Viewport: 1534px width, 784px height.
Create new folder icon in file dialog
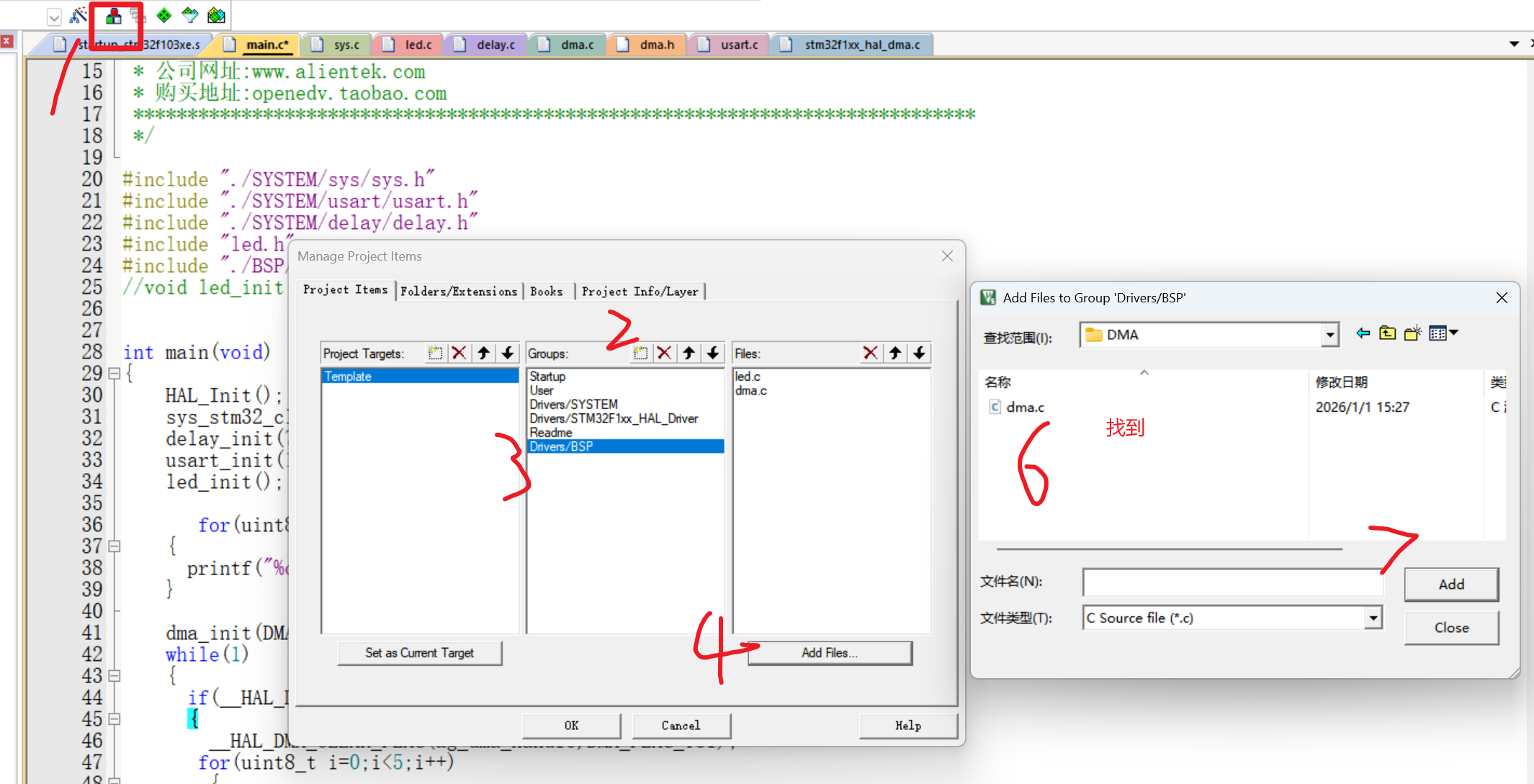(1412, 333)
